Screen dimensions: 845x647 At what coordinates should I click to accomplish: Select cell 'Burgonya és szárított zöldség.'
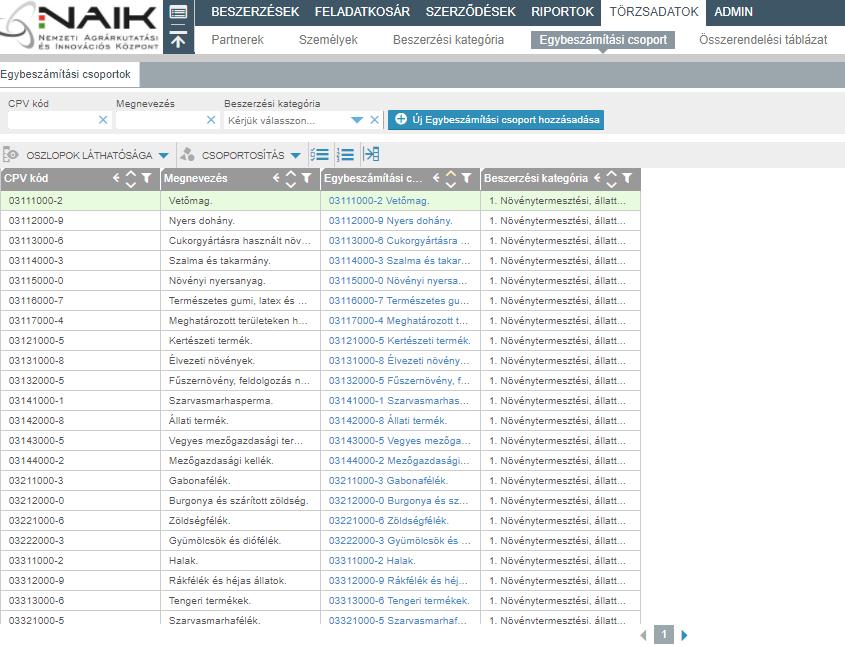(240, 500)
